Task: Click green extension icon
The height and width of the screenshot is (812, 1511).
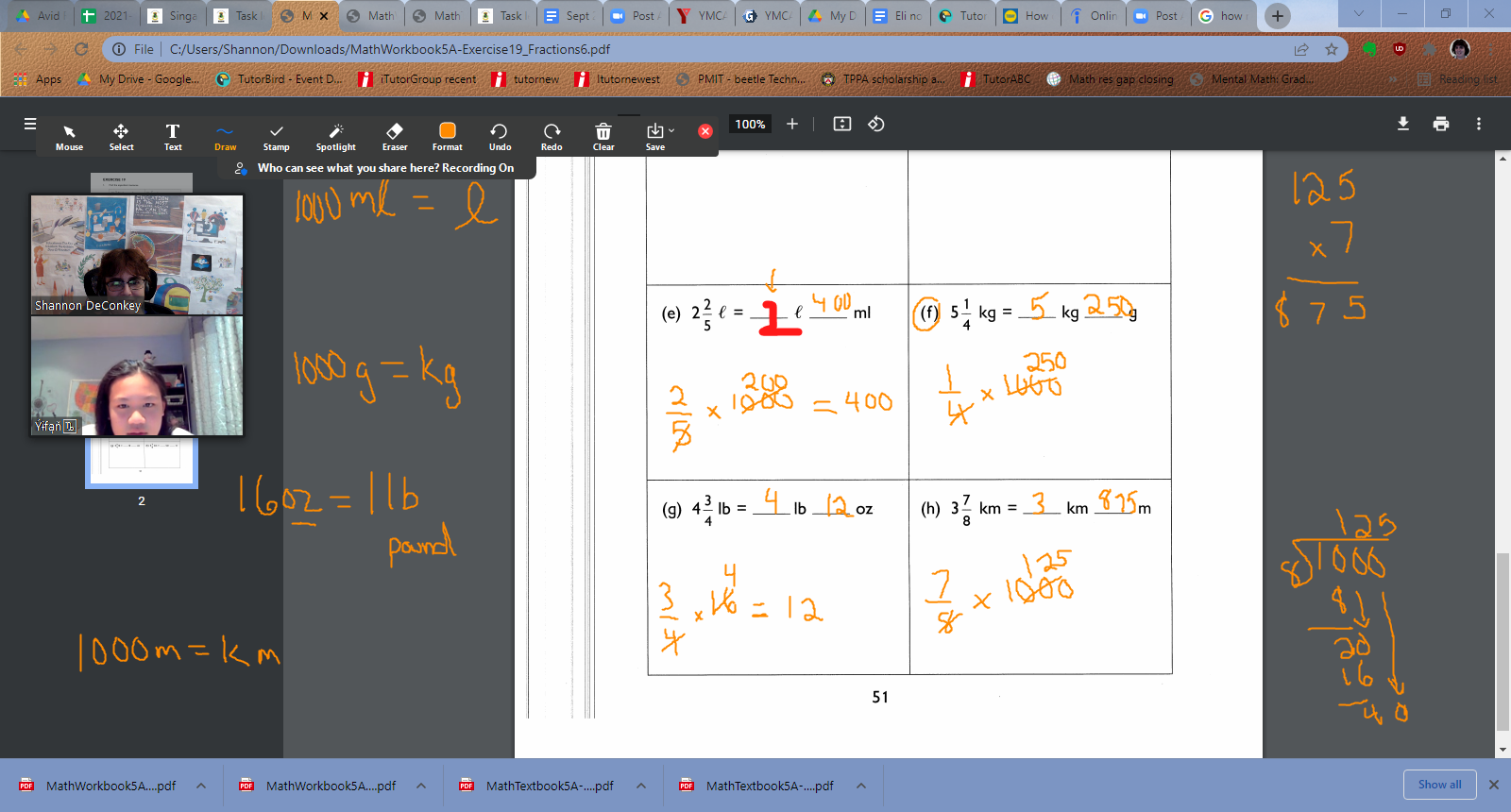Action: click(1369, 49)
